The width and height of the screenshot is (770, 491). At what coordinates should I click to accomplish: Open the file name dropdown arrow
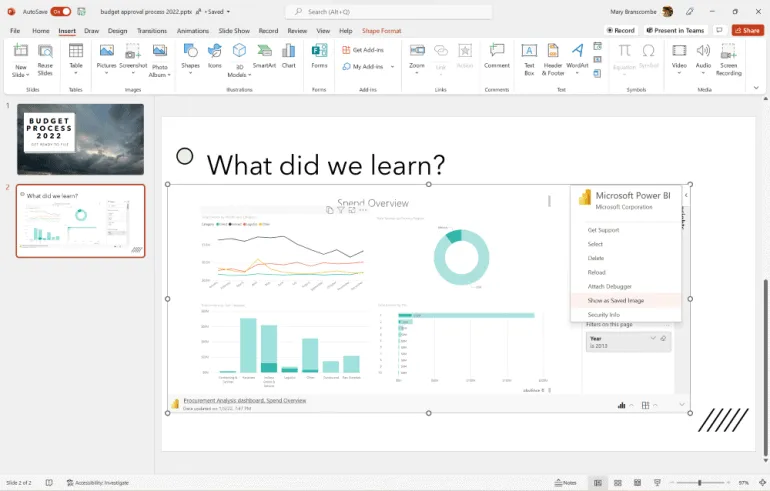click(x=228, y=11)
